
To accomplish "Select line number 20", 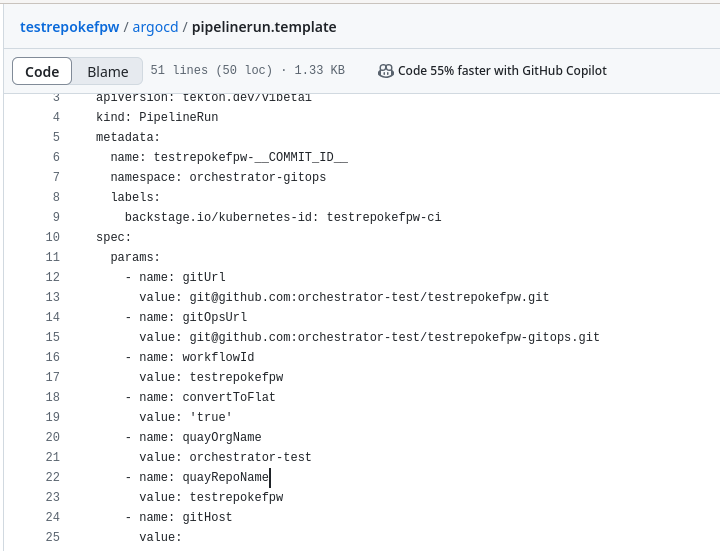I will pyautogui.click(x=53, y=437).
